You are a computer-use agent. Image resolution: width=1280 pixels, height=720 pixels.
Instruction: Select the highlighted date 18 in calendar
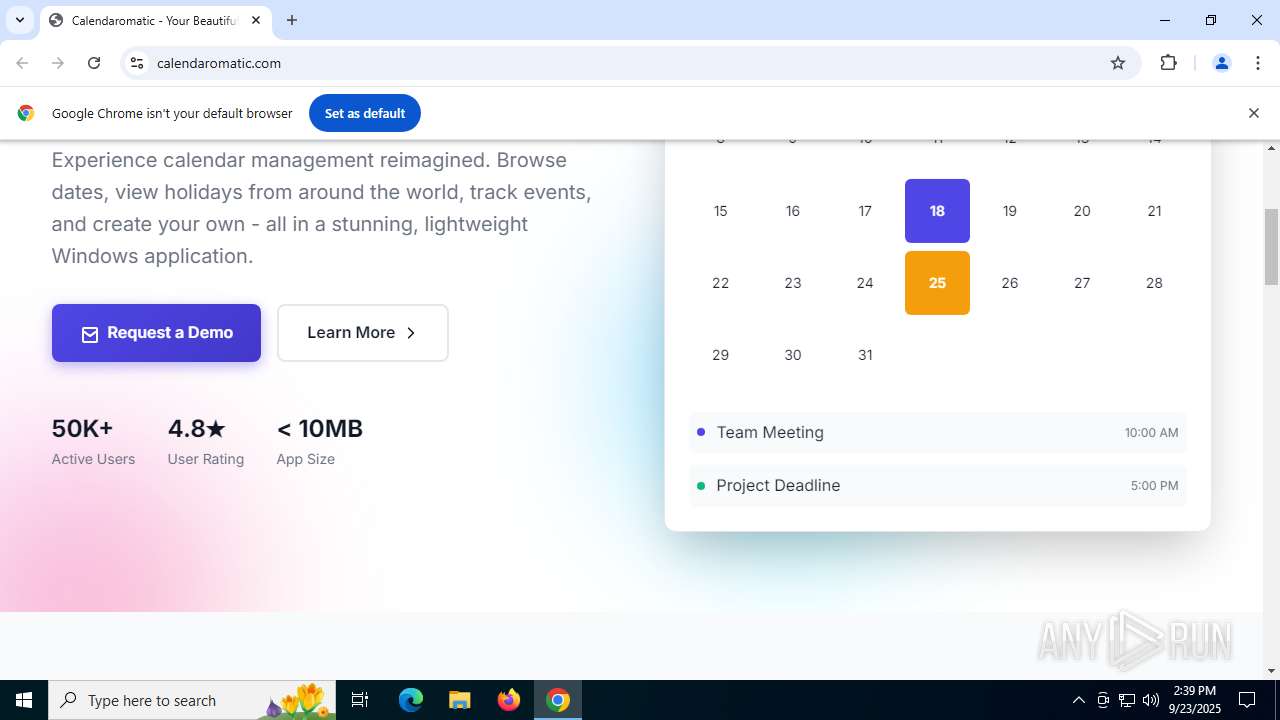[x=937, y=211]
